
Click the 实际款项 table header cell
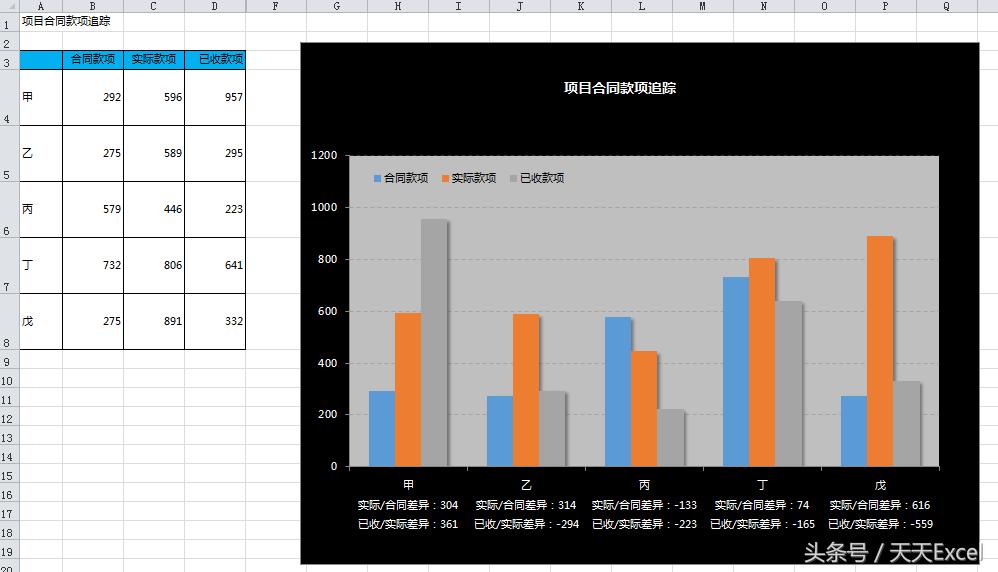click(x=154, y=60)
